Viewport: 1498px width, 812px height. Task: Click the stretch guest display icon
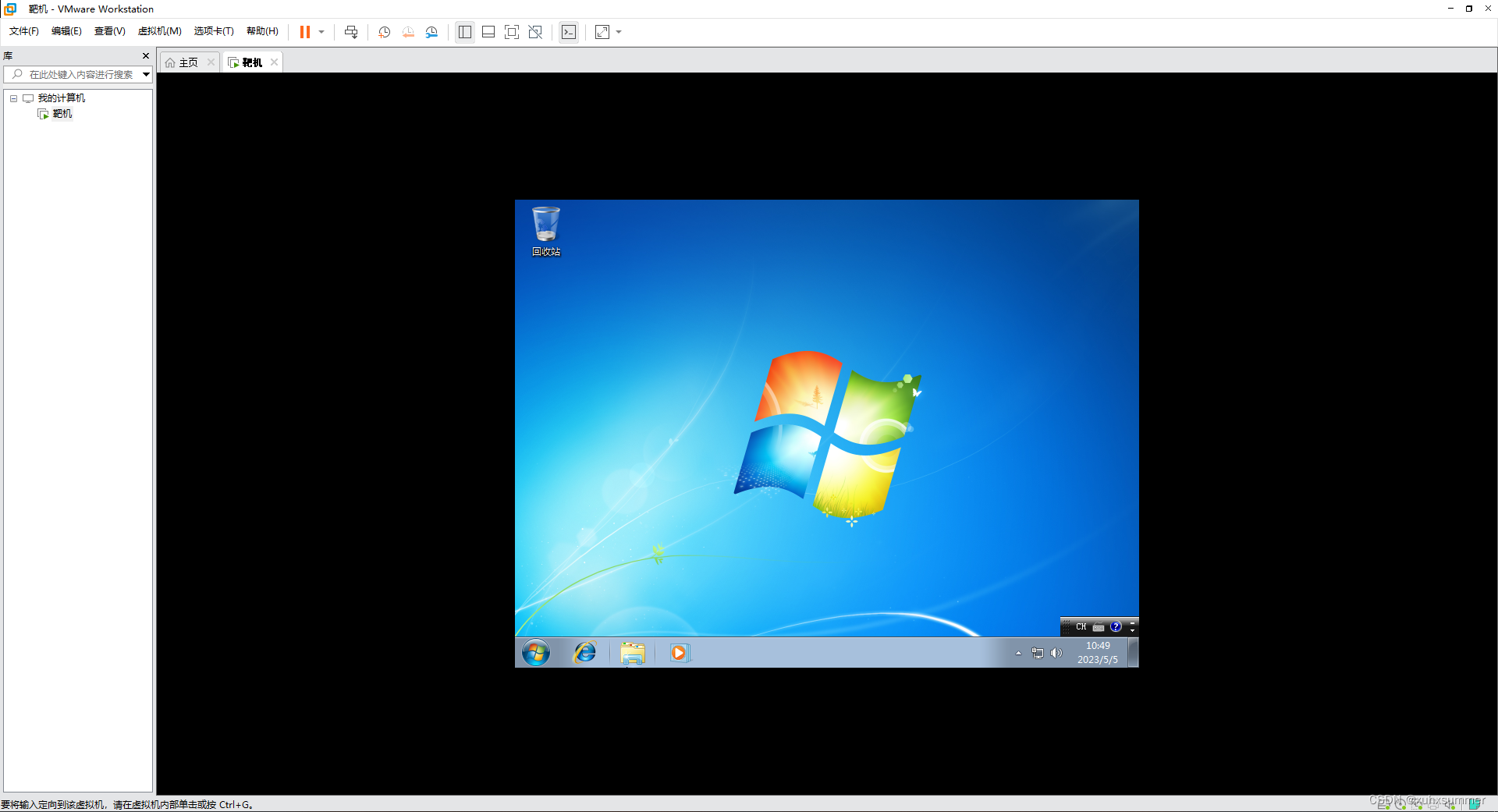click(x=602, y=32)
